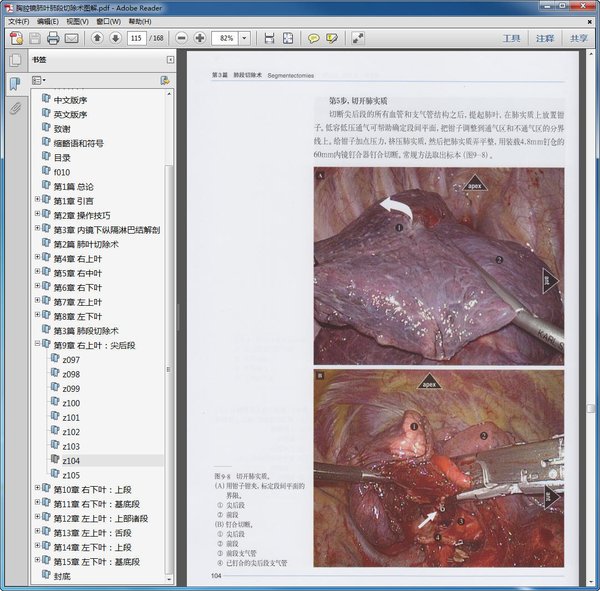Expand 第5章 右中叶 bookmark
Viewport: 600px width, 591px height.
click(38, 271)
